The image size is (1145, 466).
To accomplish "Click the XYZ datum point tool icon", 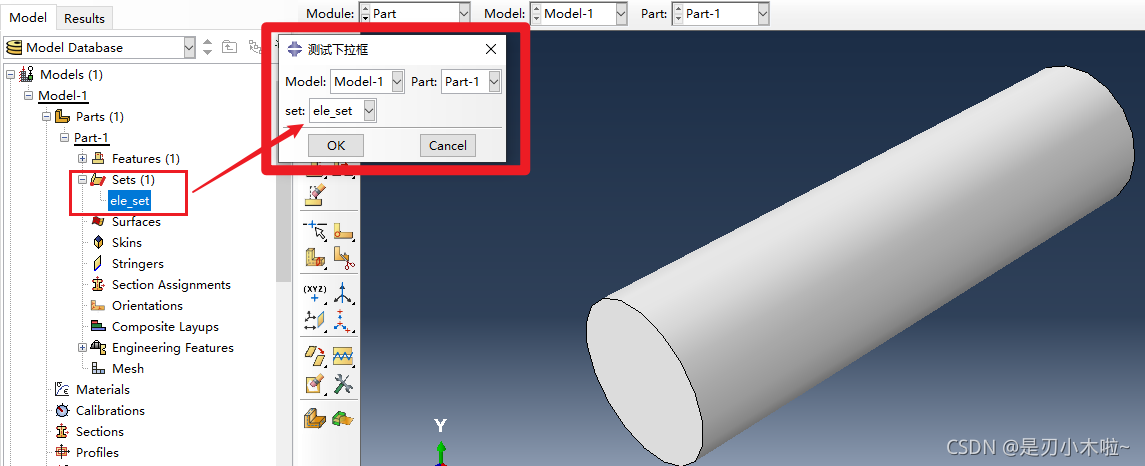I will (315, 293).
